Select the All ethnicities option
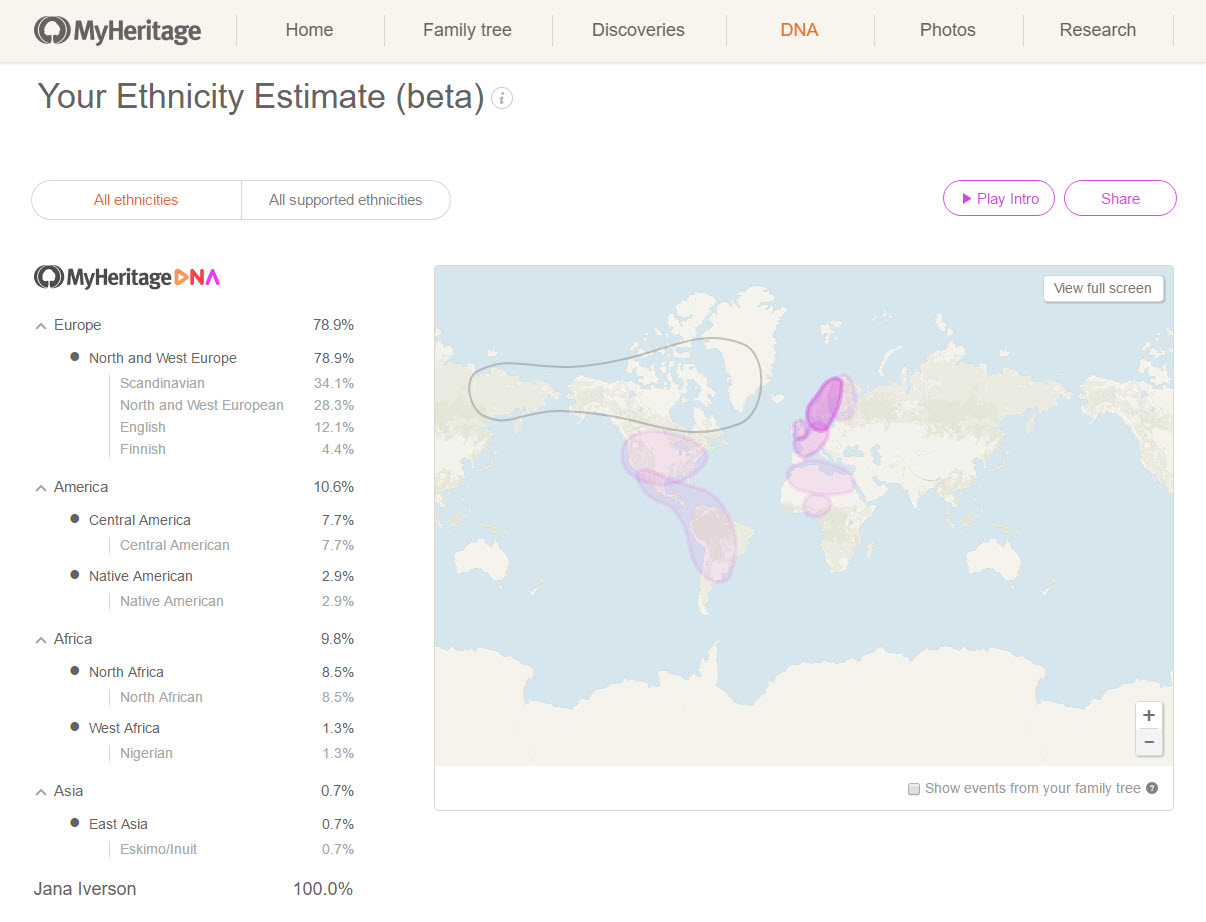 click(135, 199)
